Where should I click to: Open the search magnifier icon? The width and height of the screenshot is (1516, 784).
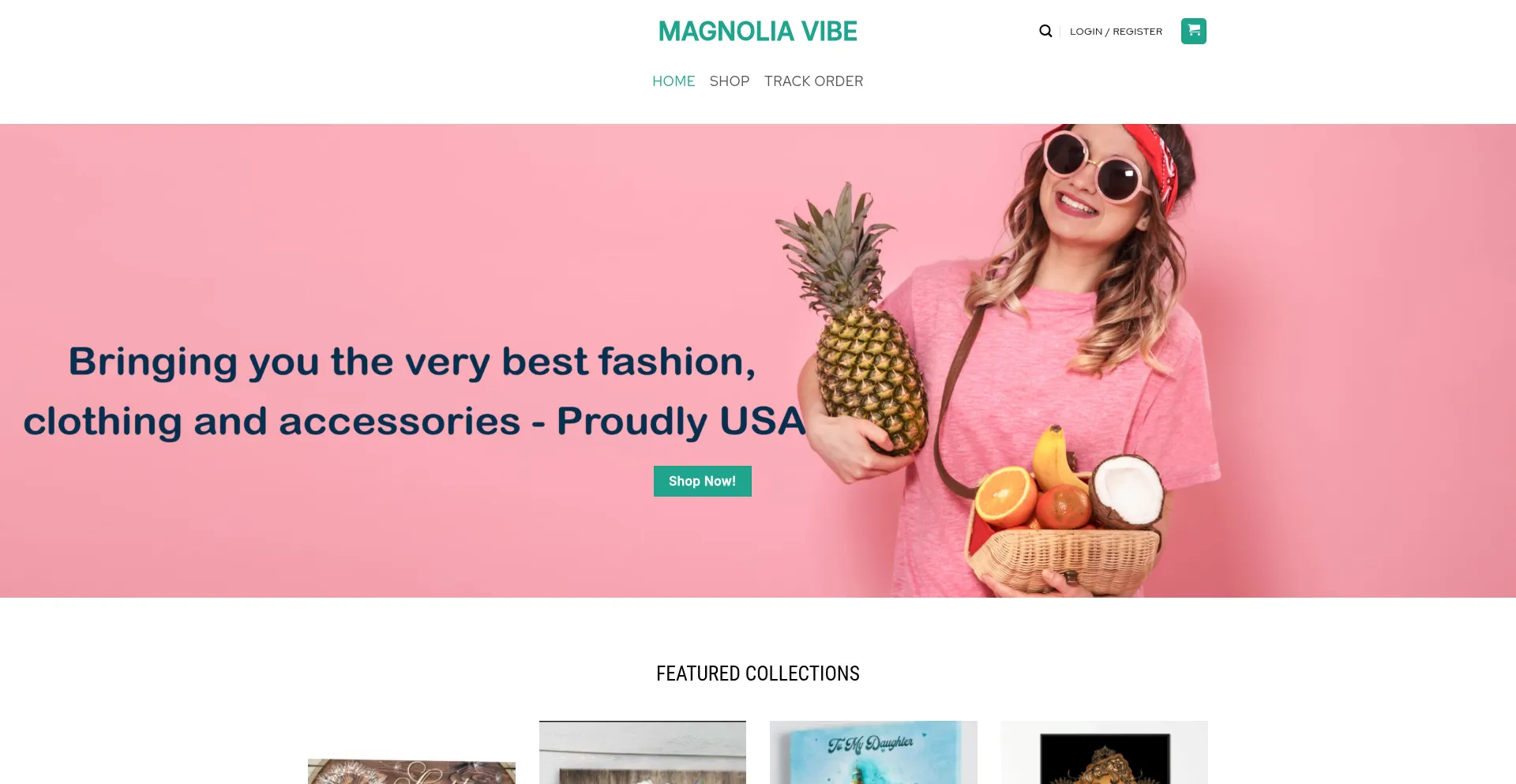tap(1045, 31)
